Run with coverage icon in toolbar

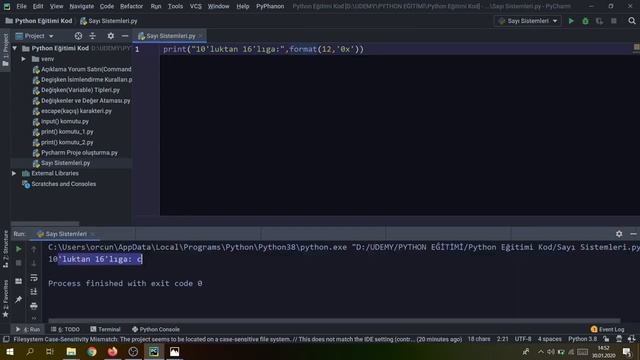click(x=599, y=21)
